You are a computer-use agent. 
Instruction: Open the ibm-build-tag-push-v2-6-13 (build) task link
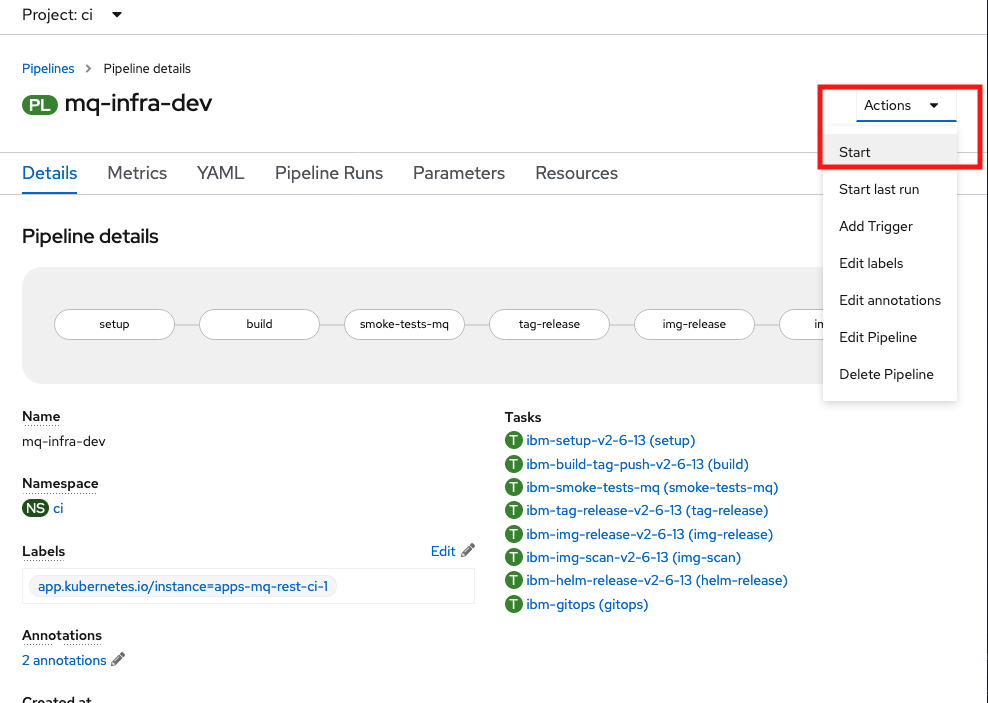tap(638, 464)
